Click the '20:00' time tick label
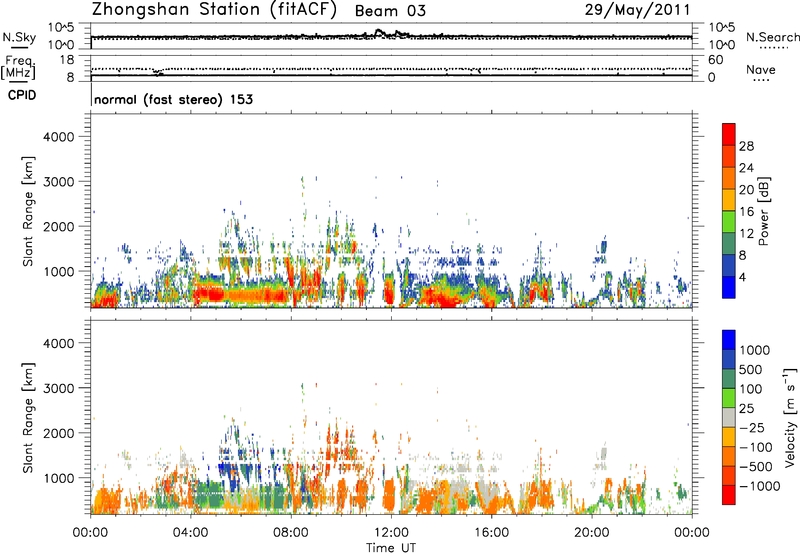Image resolution: width=800 pixels, height=554 pixels. [x=591, y=533]
